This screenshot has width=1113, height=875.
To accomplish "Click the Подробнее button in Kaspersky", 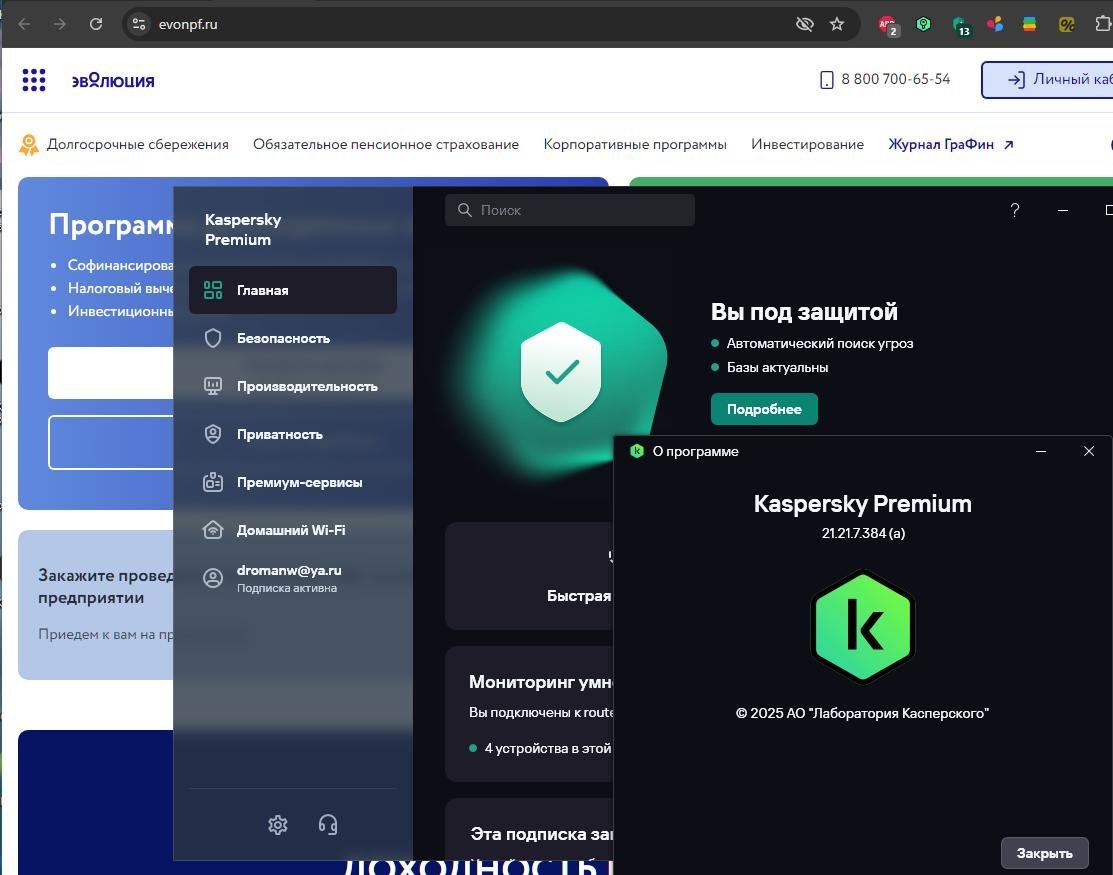I will tap(764, 409).
